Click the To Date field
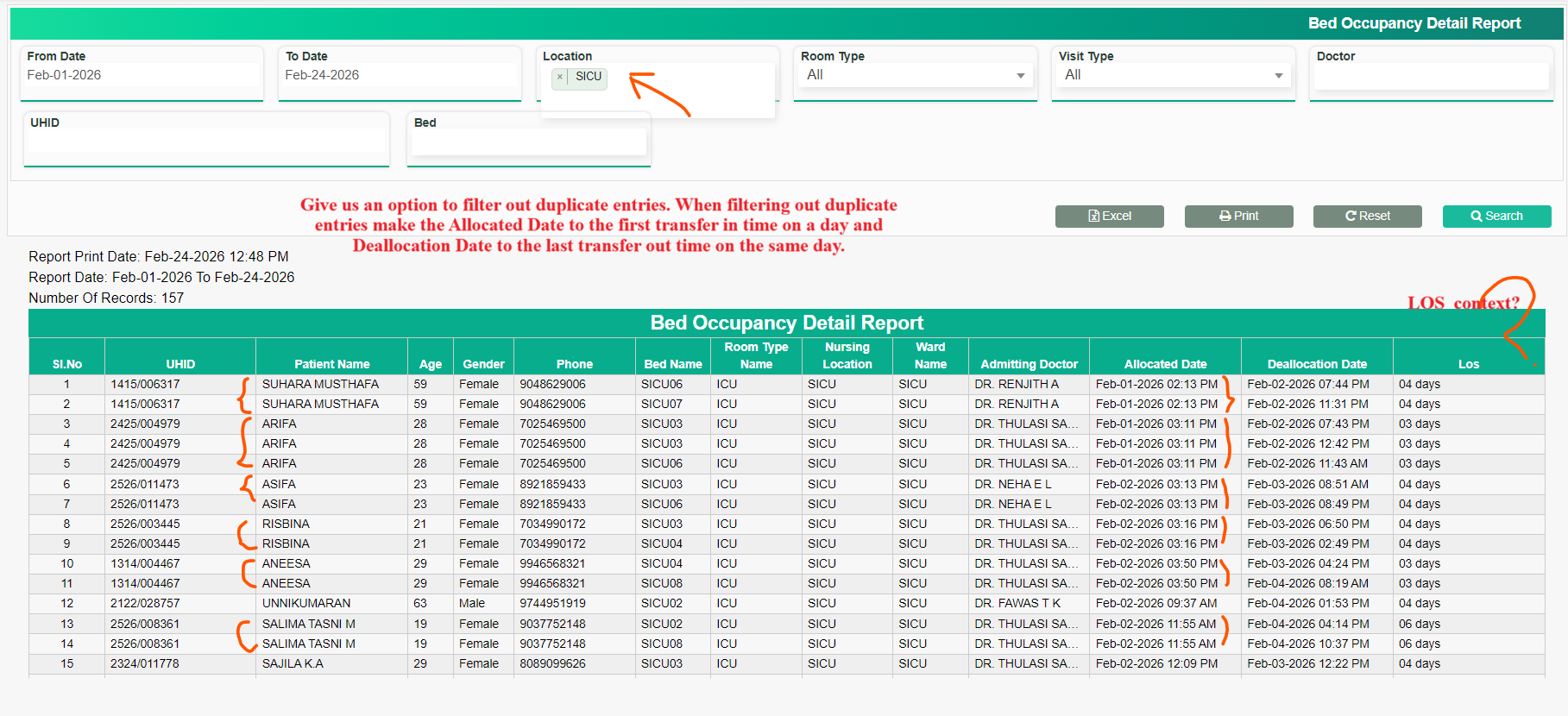The height and width of the screenshot is (716, 1568). coord(400,76)
